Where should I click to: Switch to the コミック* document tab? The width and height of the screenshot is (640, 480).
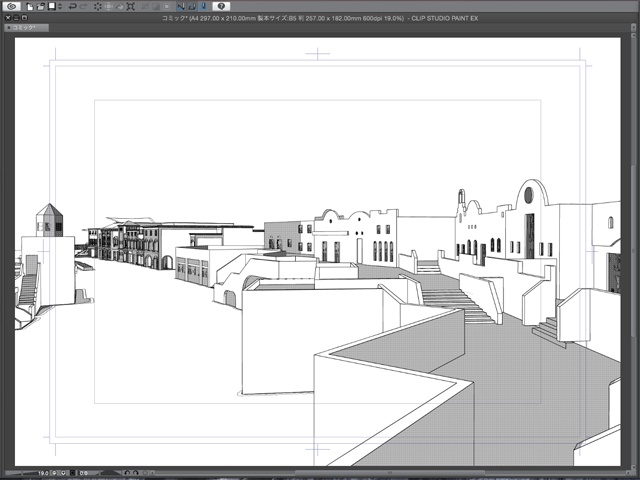[27, 28]
